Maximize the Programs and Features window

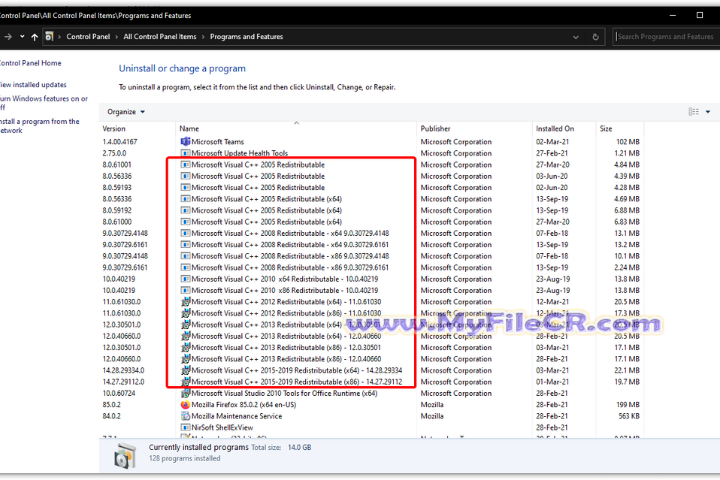point(700,15)
